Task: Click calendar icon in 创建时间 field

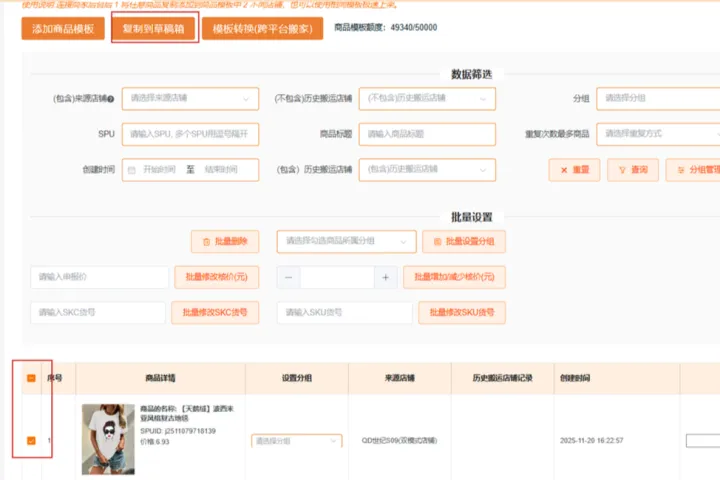Action: (132, 170)
